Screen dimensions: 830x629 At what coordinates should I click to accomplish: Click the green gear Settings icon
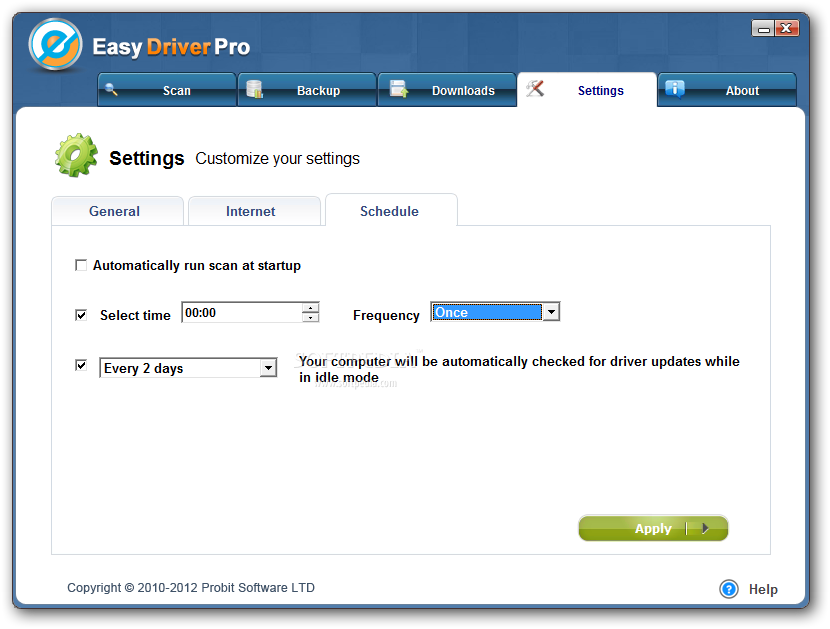point(76,155)
